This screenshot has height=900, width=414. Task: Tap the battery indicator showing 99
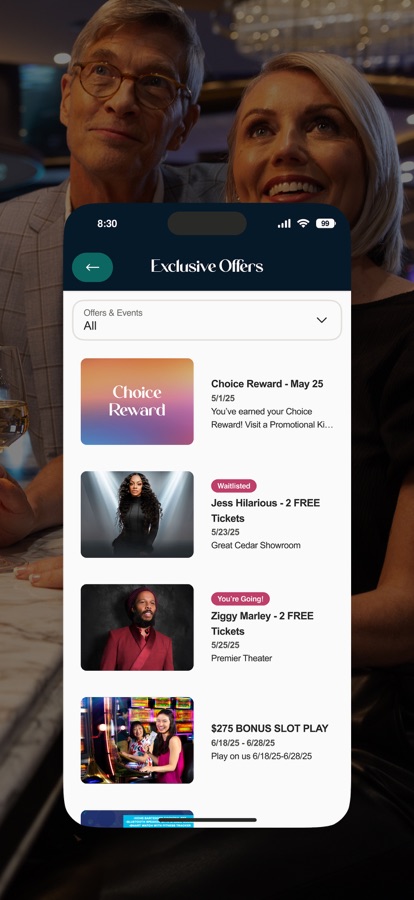click(326, 223)
